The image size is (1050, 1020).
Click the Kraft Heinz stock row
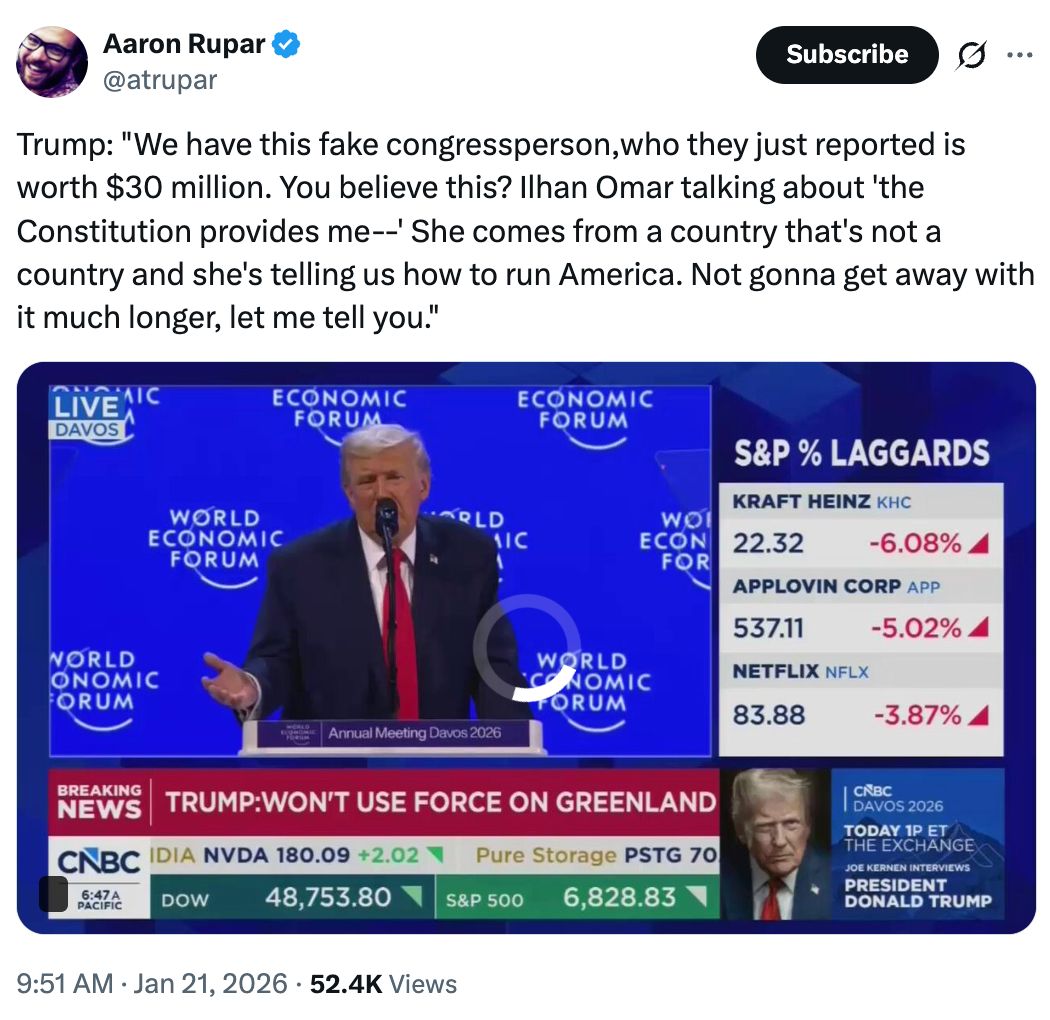[861, 524]
